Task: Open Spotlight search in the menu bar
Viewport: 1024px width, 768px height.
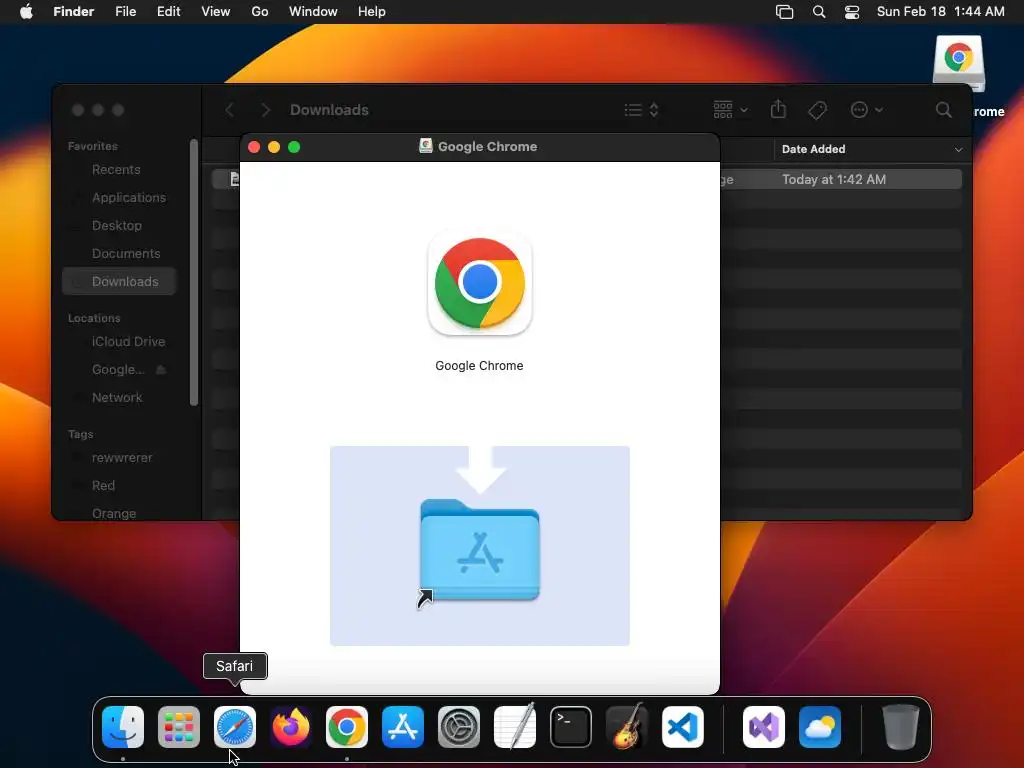Action: (819, 12)
